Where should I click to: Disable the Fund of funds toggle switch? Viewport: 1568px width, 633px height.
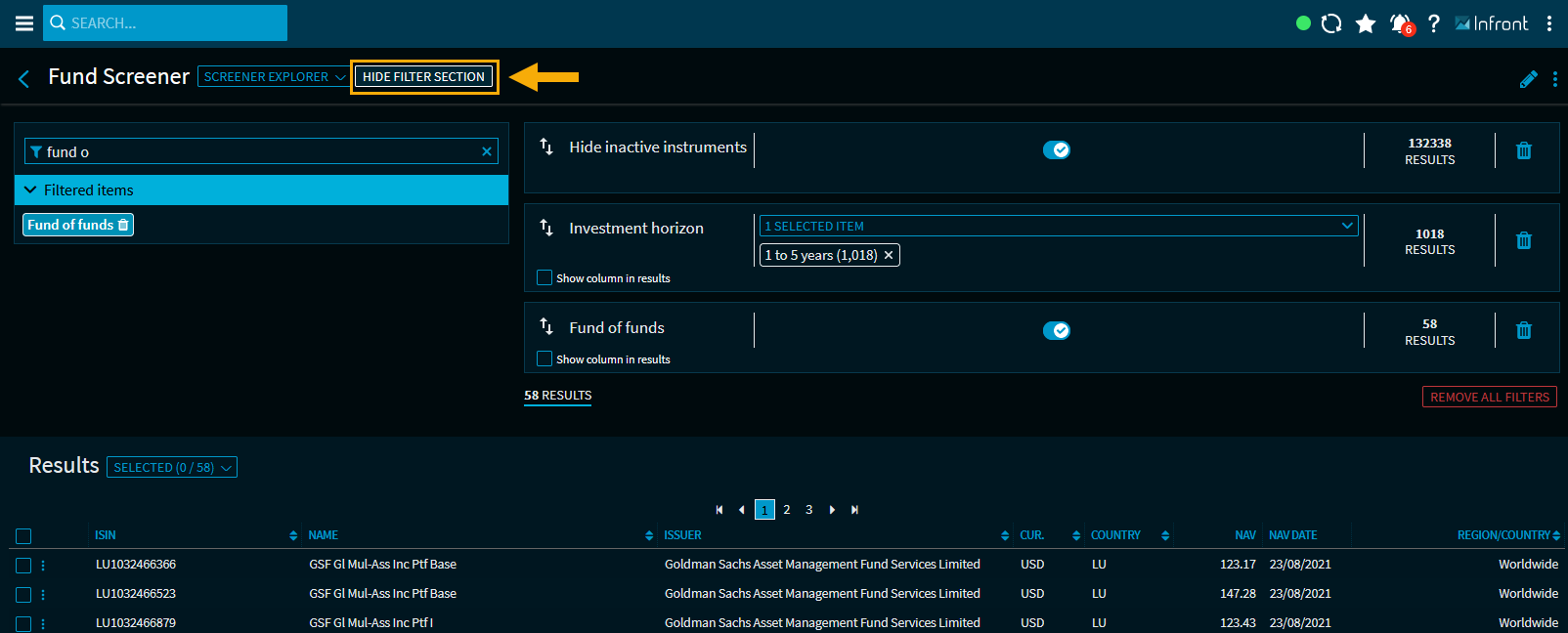tap(1056, 330)
